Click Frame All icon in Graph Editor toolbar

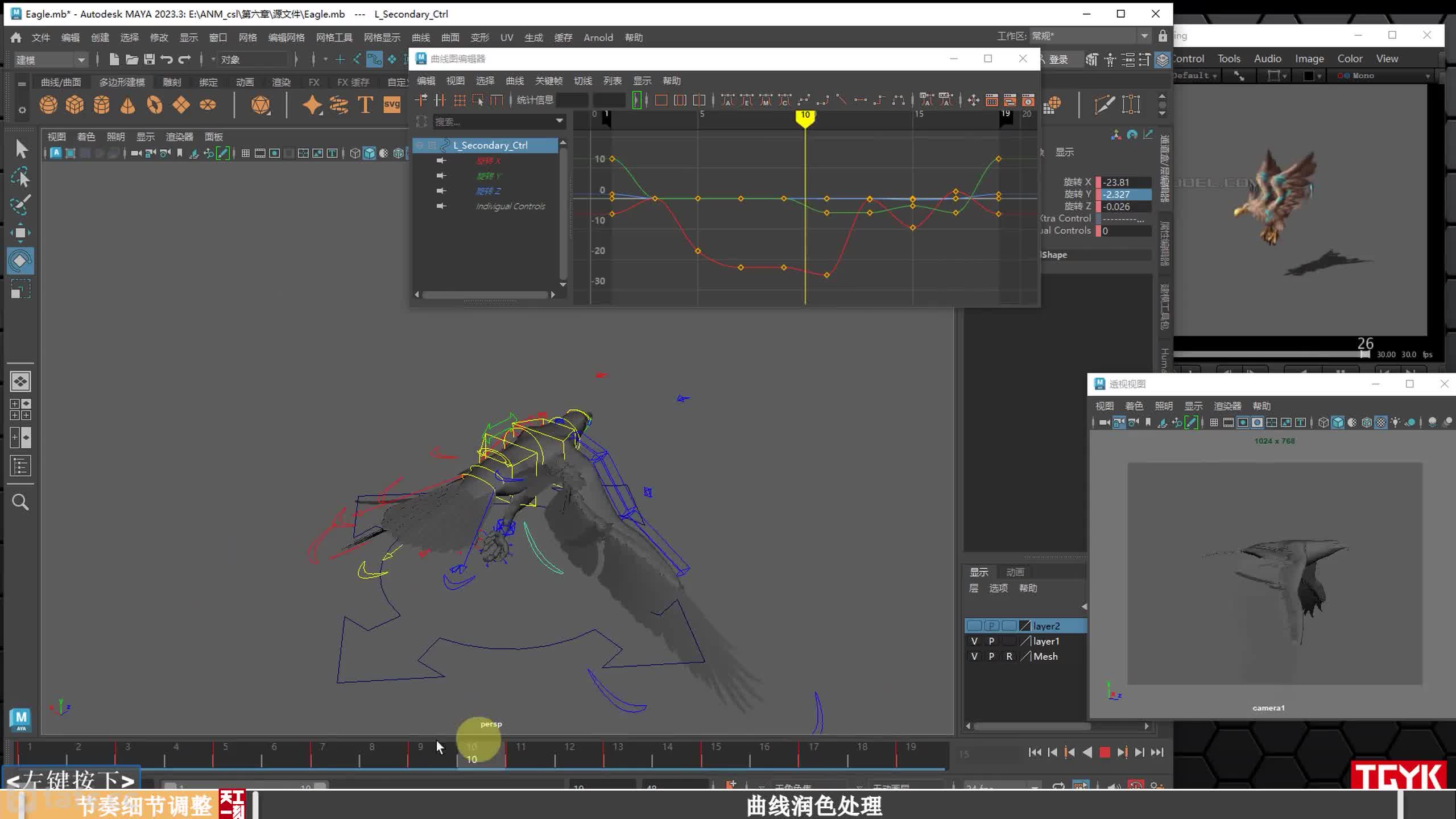(661, 101)
